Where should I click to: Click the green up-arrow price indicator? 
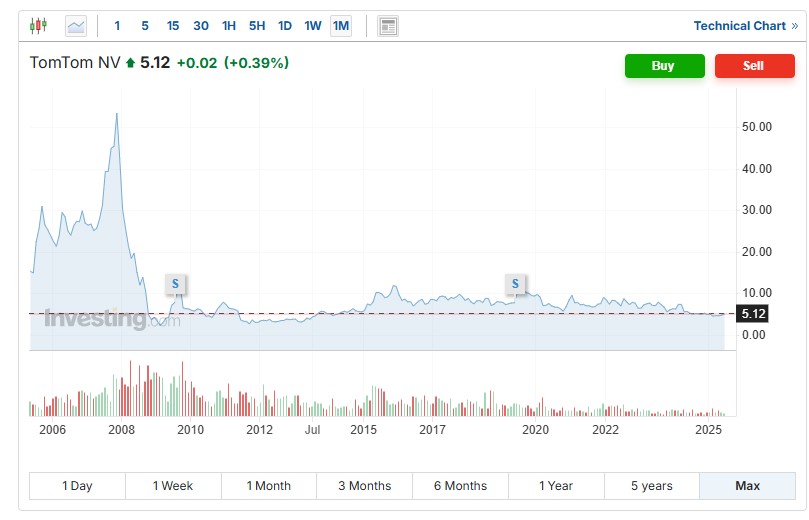130,63
